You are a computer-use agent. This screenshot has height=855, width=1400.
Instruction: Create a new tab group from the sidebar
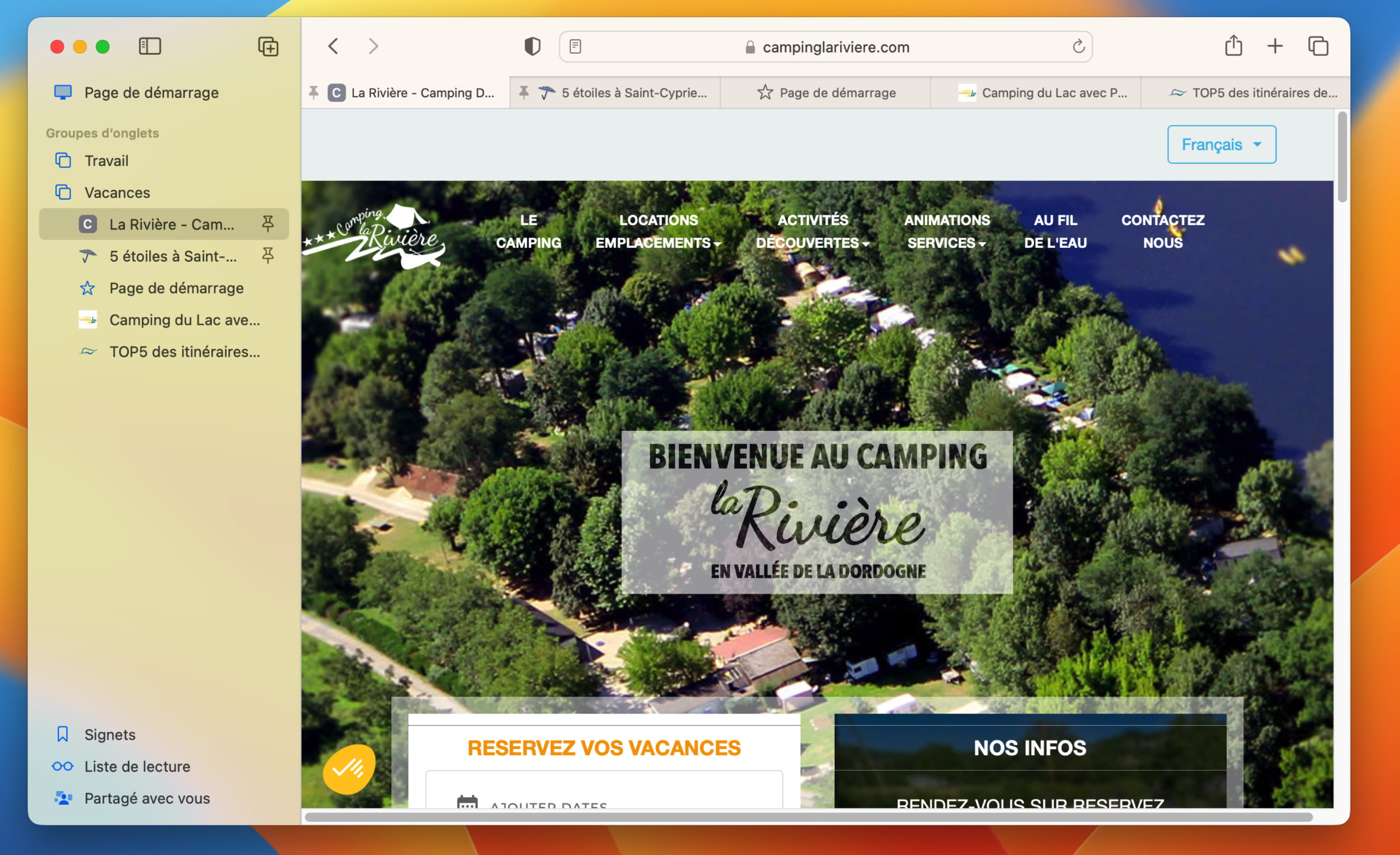coord(268,46)
